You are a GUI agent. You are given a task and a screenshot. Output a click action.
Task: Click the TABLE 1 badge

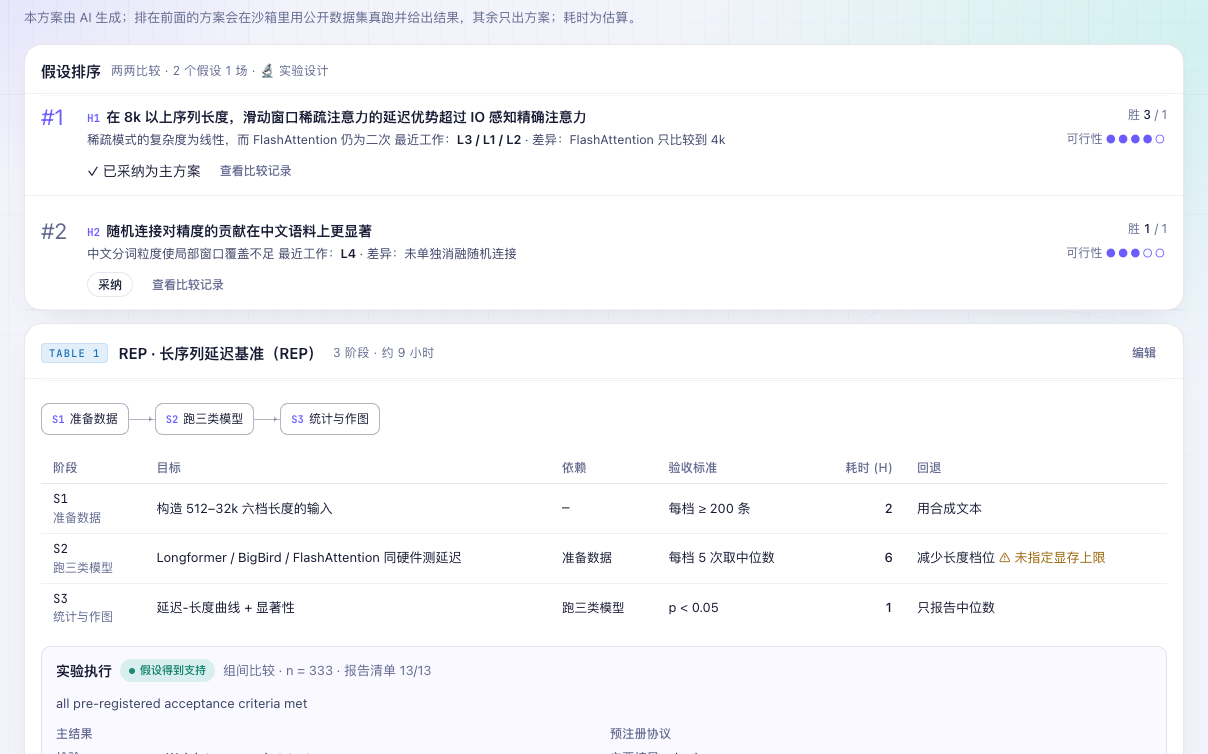74,353
